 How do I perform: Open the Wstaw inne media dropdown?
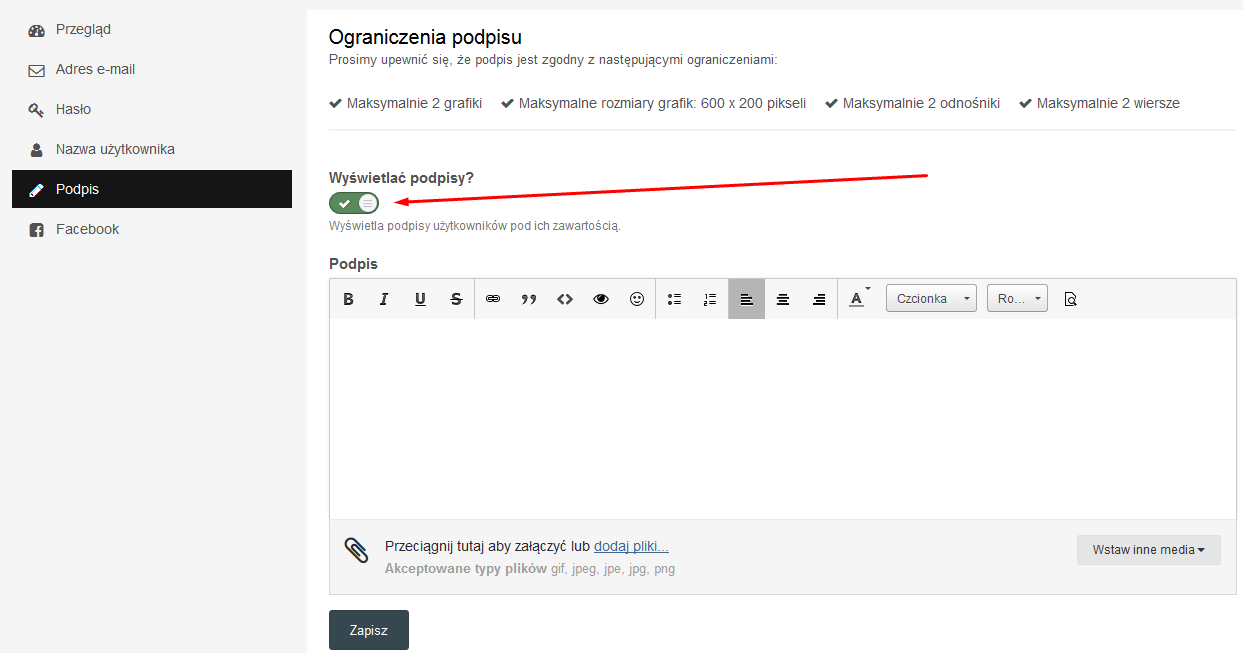pos(1148,550)
